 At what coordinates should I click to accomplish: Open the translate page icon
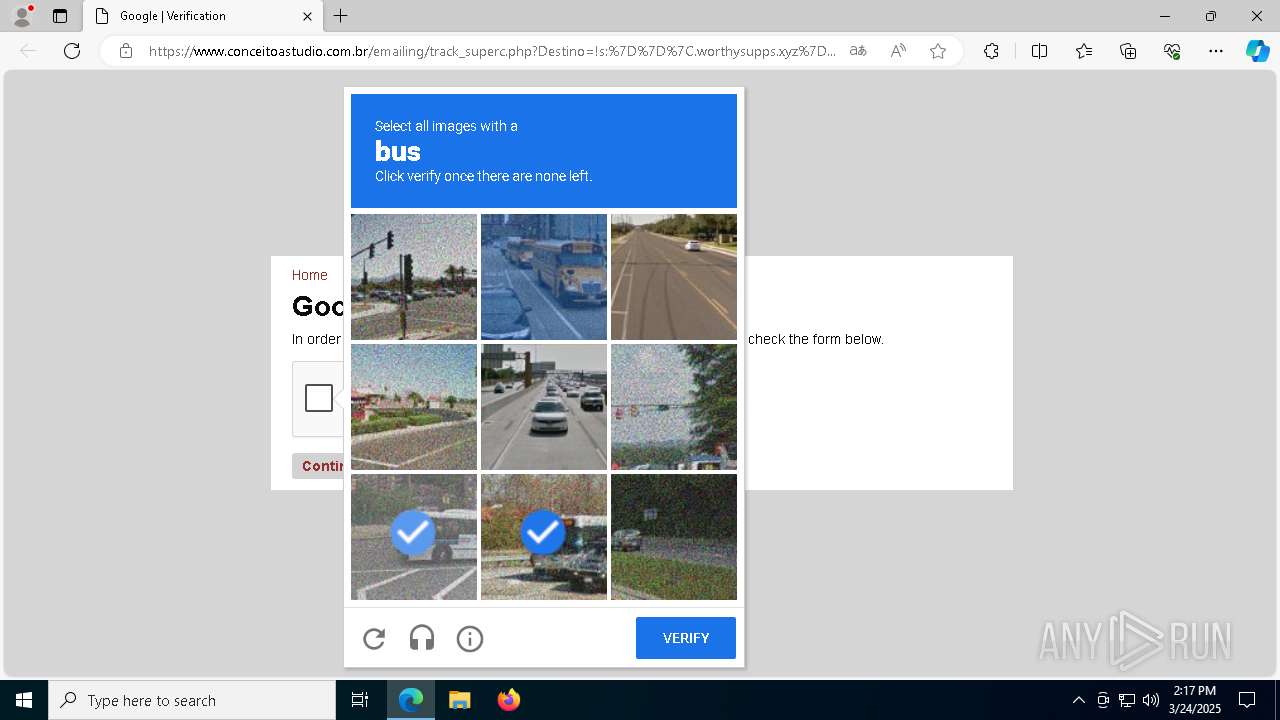click(x=858, y=51)
